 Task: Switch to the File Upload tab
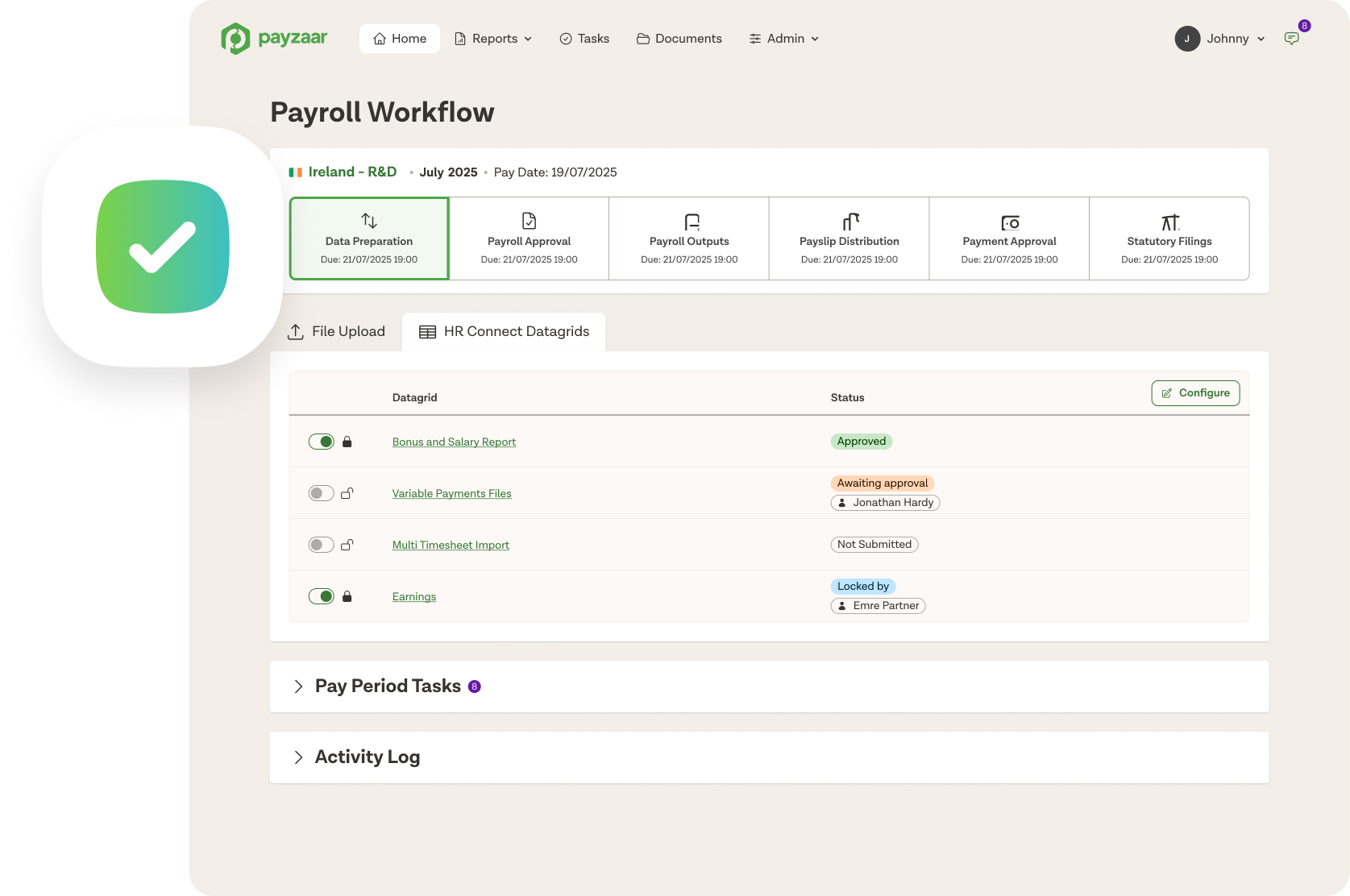pyautogui.click(x=336, y=332)
